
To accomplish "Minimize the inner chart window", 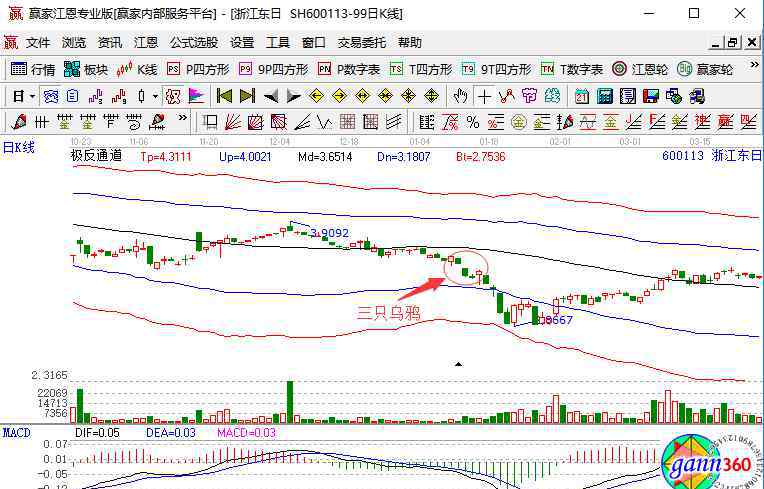I will coord(715,42).
